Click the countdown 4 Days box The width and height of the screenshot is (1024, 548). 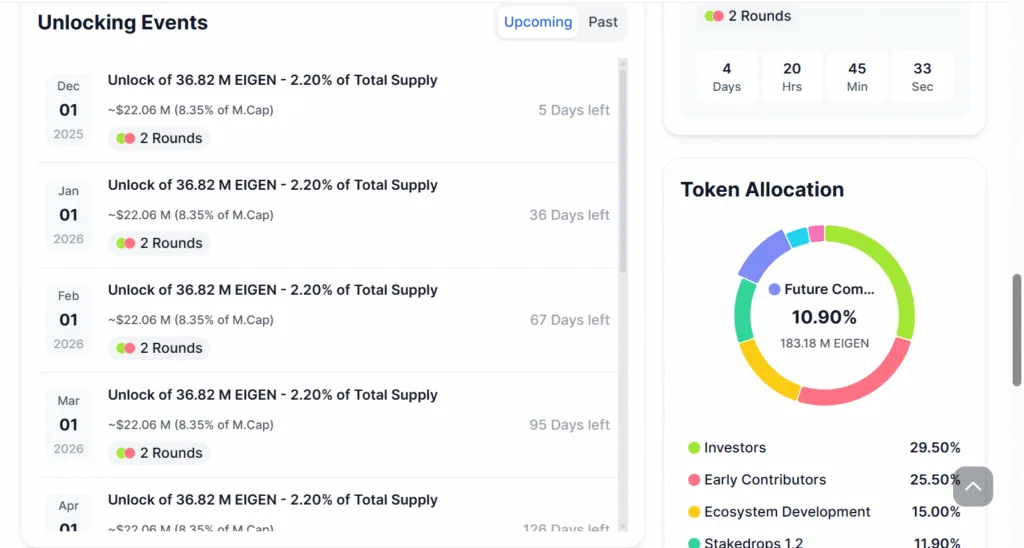[726, 77]
